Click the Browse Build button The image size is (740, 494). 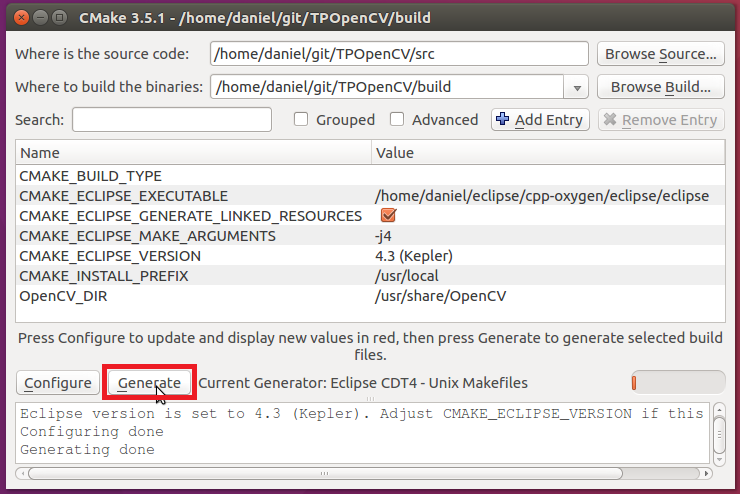[x=660, y=87]
